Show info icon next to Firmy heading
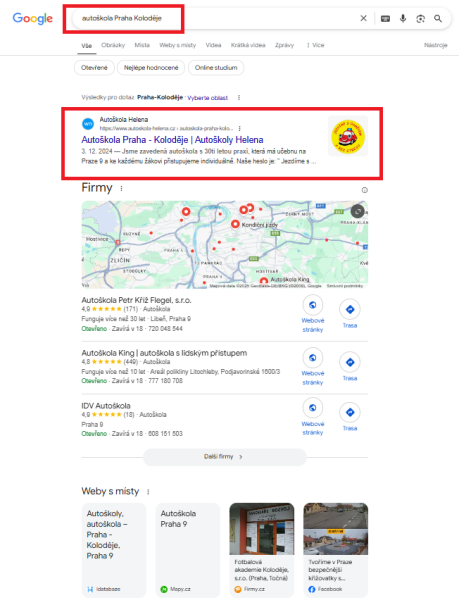 click(x=365, y=190)
